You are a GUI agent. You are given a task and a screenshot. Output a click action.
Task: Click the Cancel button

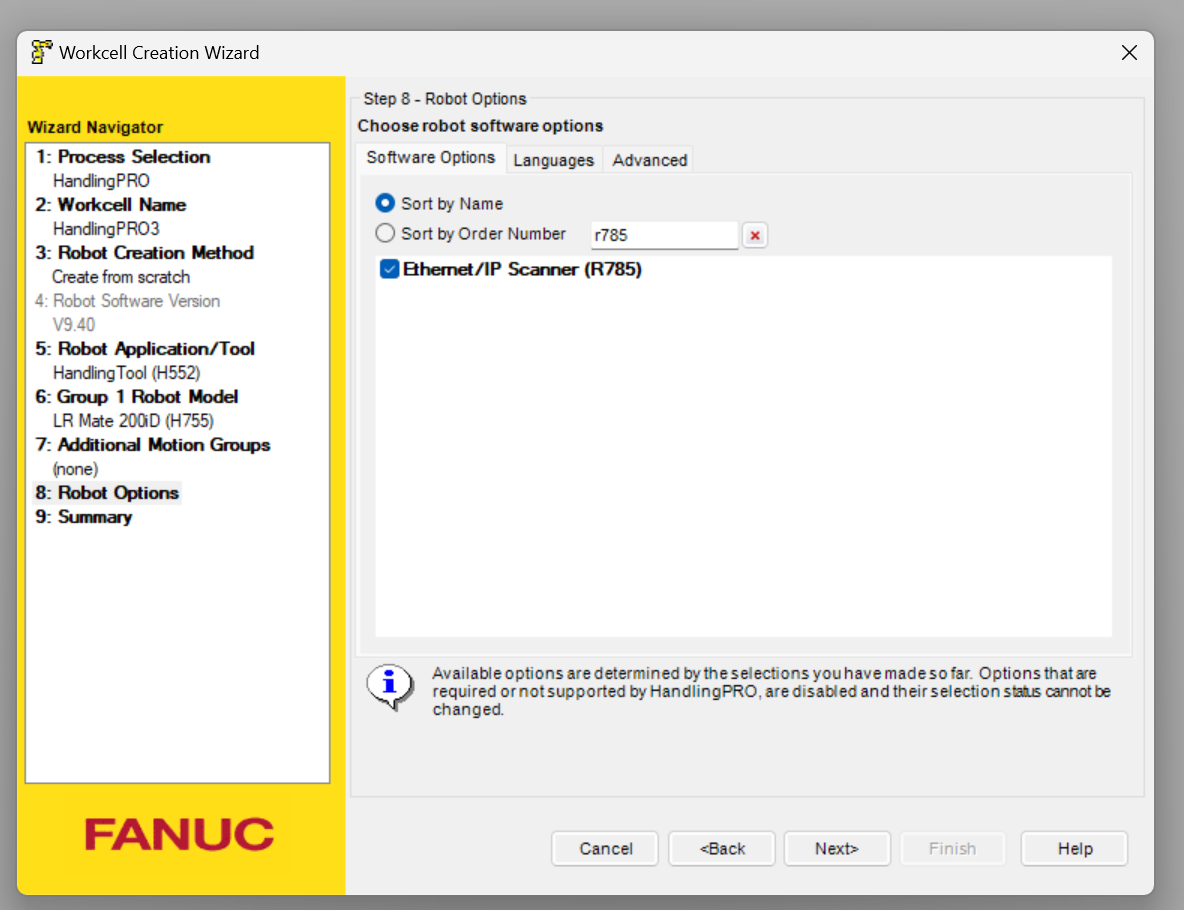coord(606,849)
